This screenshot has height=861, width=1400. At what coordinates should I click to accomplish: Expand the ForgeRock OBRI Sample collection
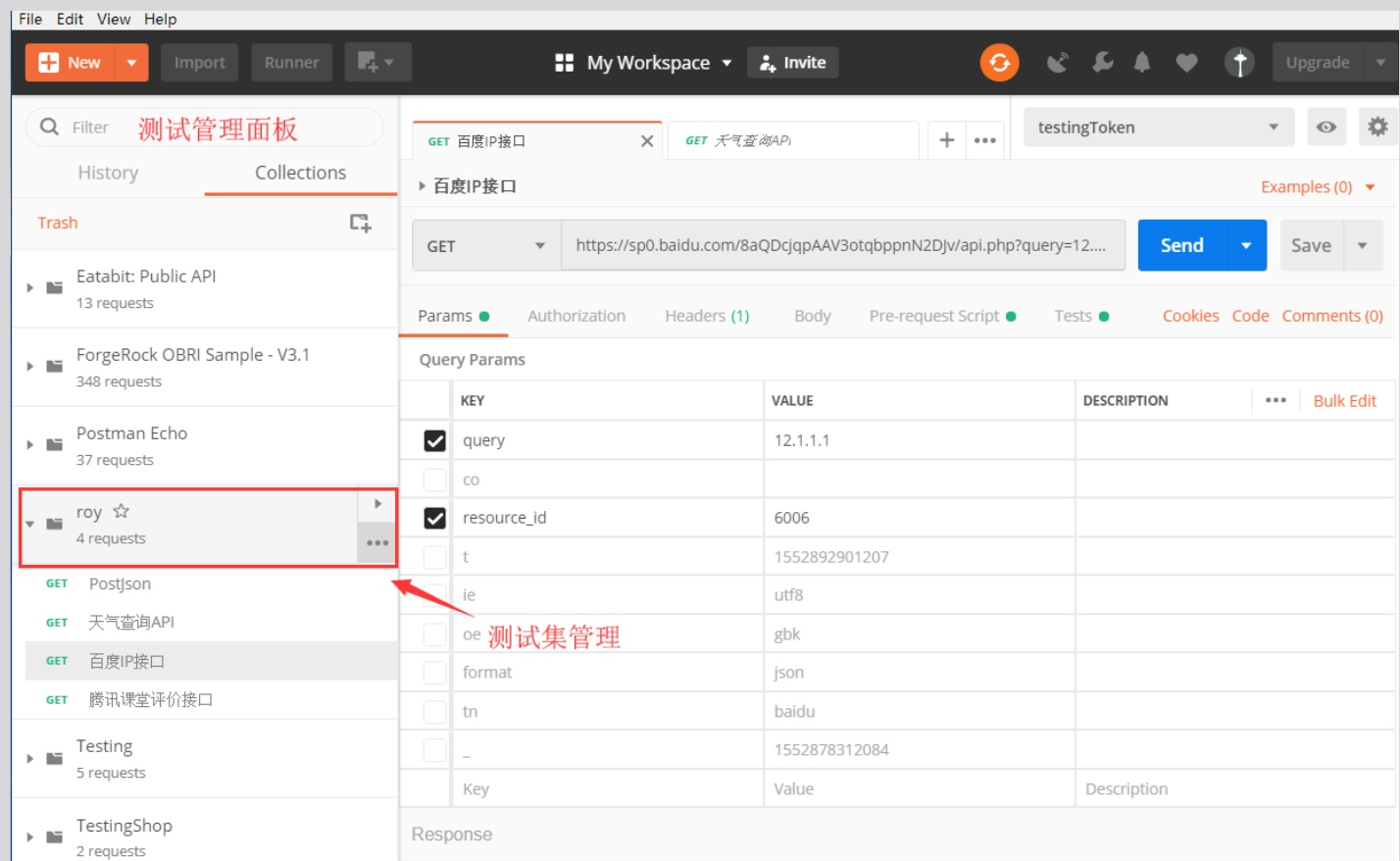pyautogui.click(x=29, y=367)
